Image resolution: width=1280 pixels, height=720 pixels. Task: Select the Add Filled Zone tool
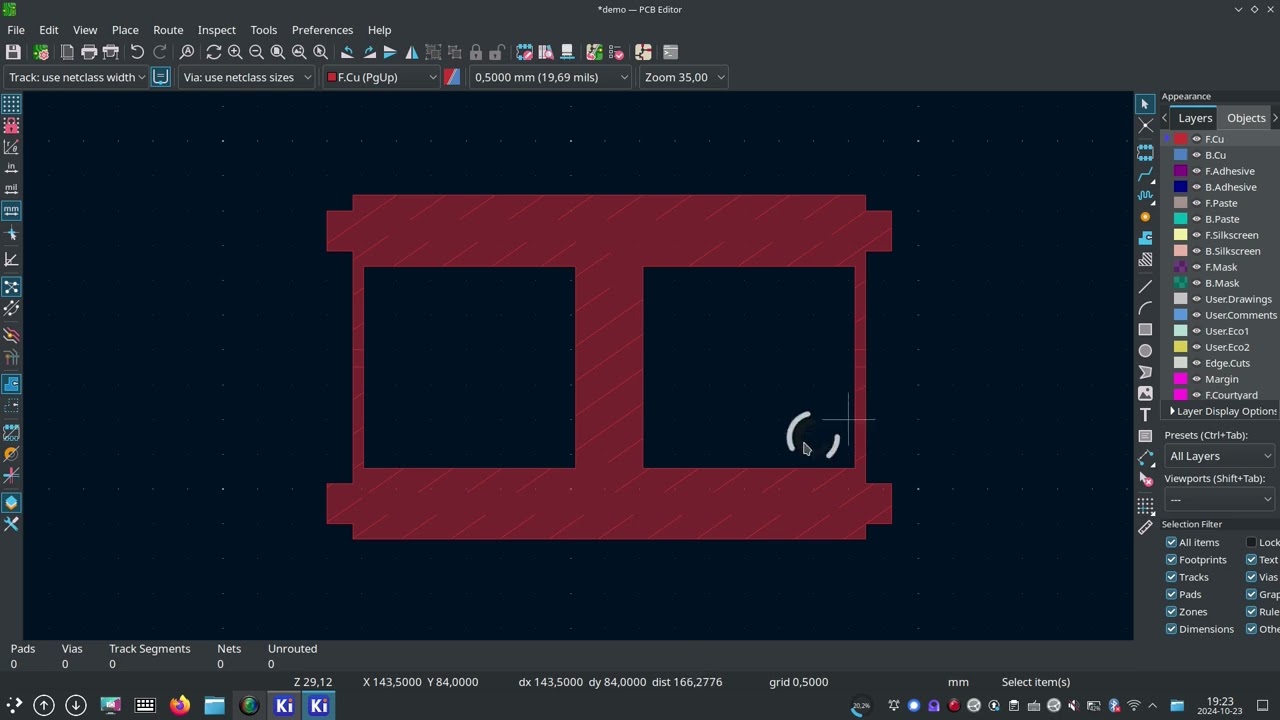point(1145,238)
